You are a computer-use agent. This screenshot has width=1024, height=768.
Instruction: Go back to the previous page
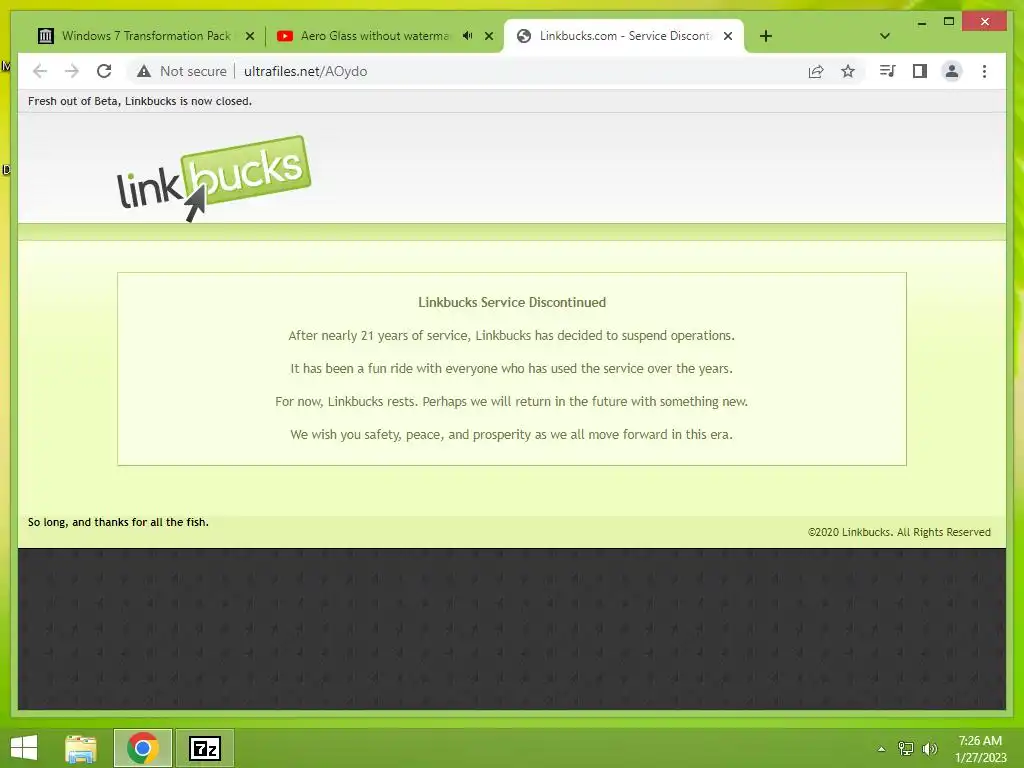pos(40,71)
